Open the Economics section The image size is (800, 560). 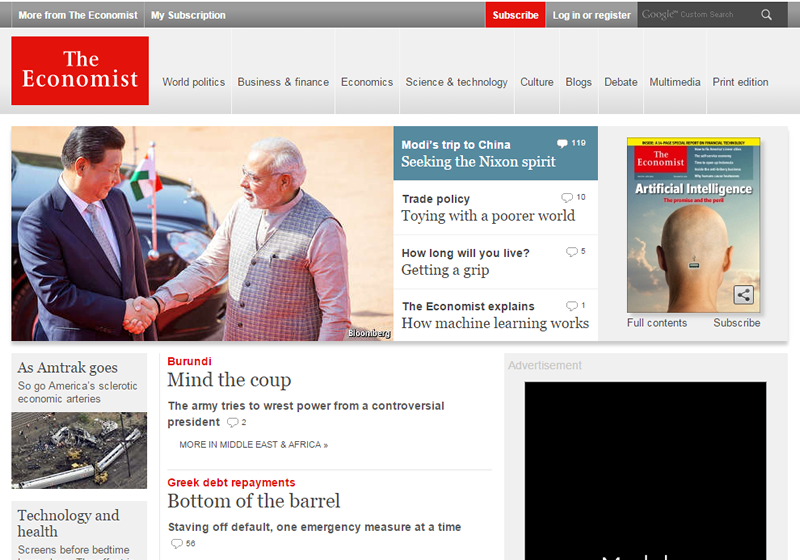pos(367,82)
